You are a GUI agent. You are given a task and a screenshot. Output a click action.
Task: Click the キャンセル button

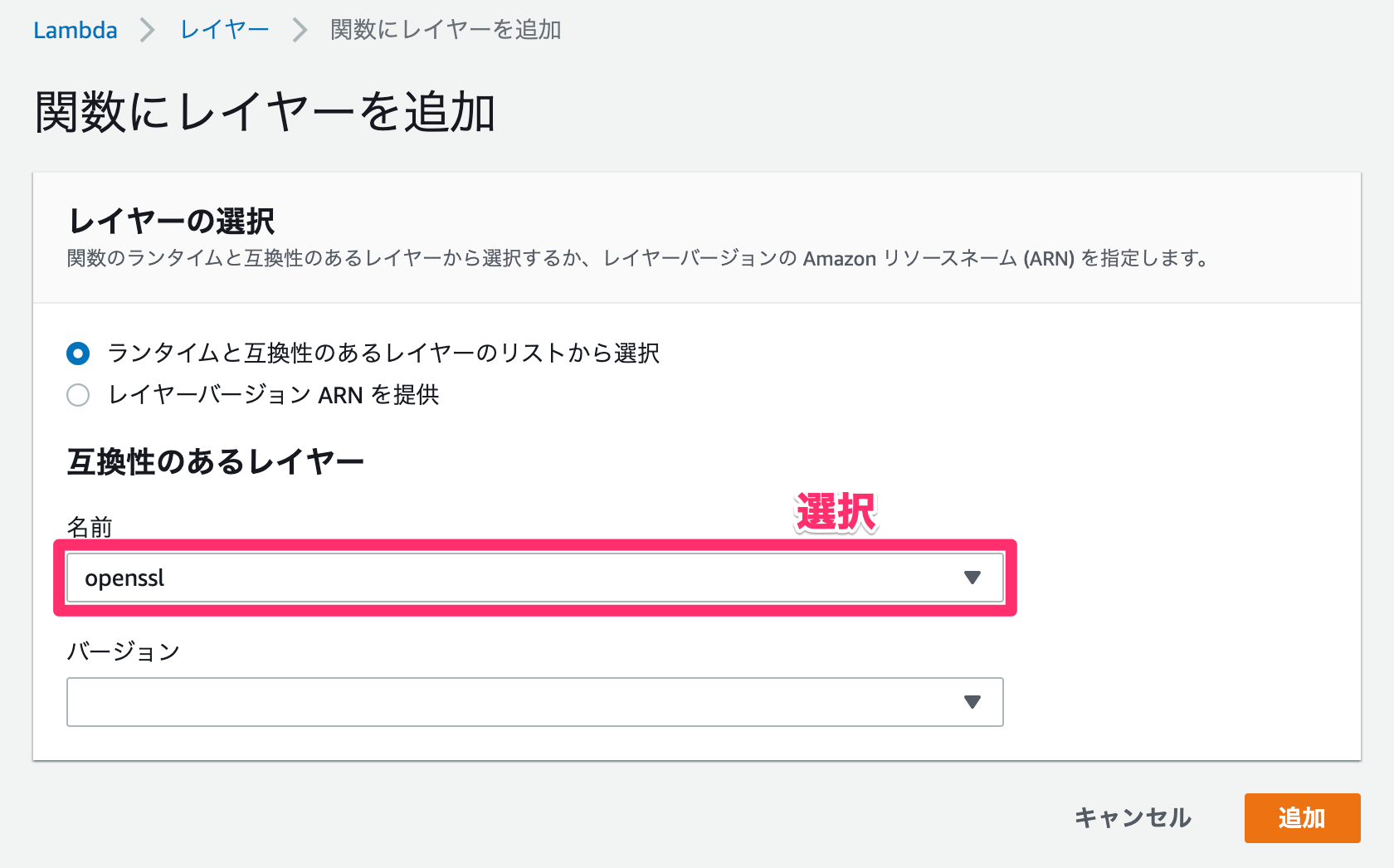(x=1133, y=817)
